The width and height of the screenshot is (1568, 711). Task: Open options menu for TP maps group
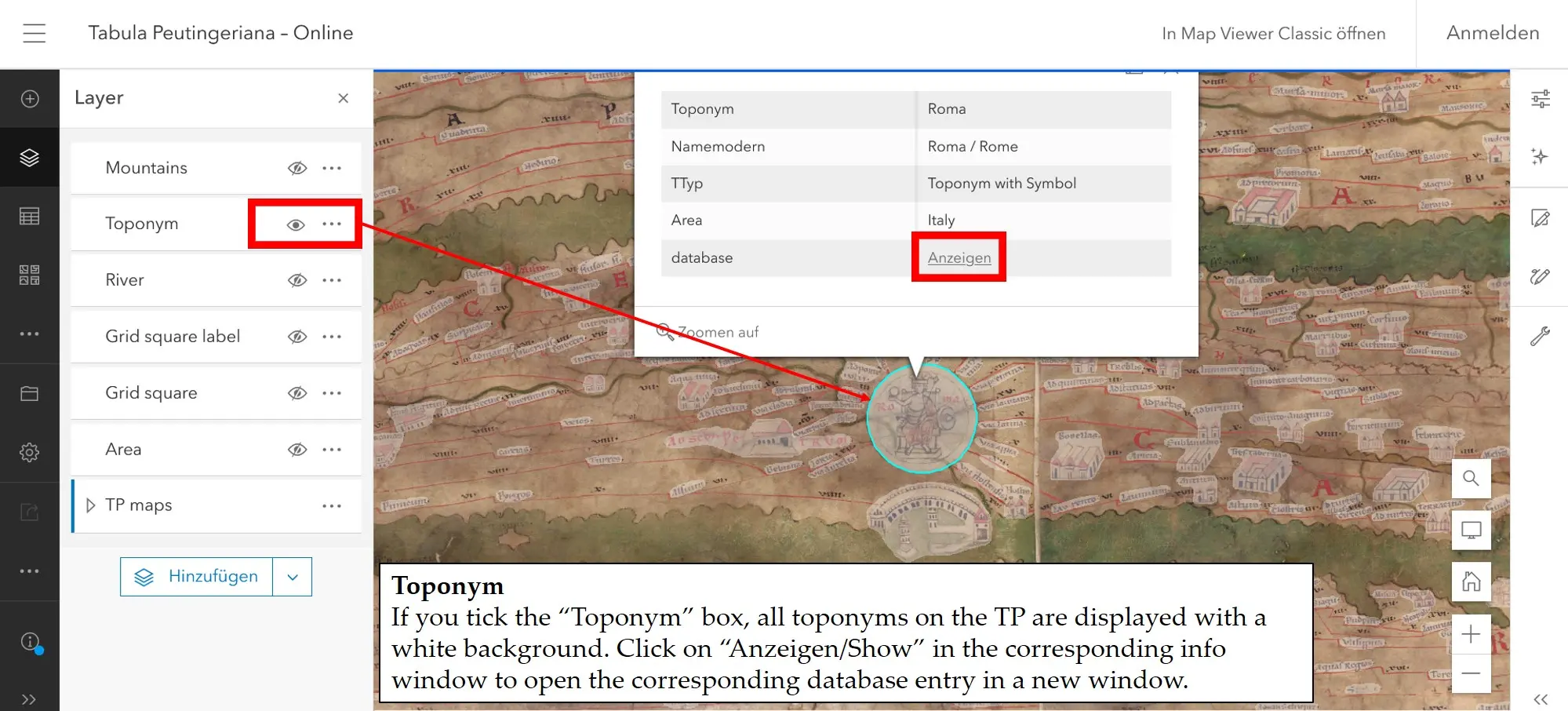[x=332, y=506]
